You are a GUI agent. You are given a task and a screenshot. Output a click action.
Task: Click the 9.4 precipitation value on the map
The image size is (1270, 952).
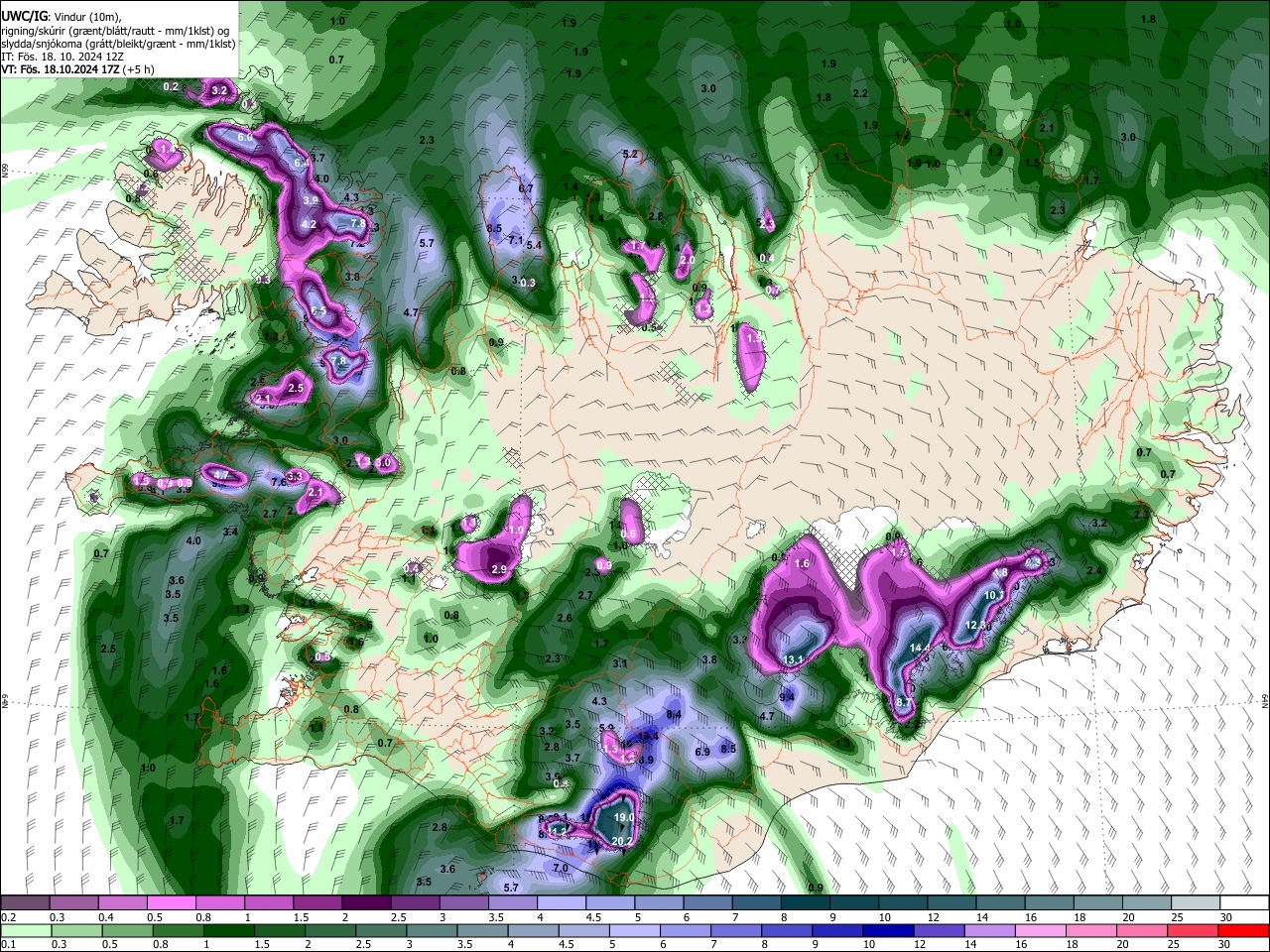(787, 697)
